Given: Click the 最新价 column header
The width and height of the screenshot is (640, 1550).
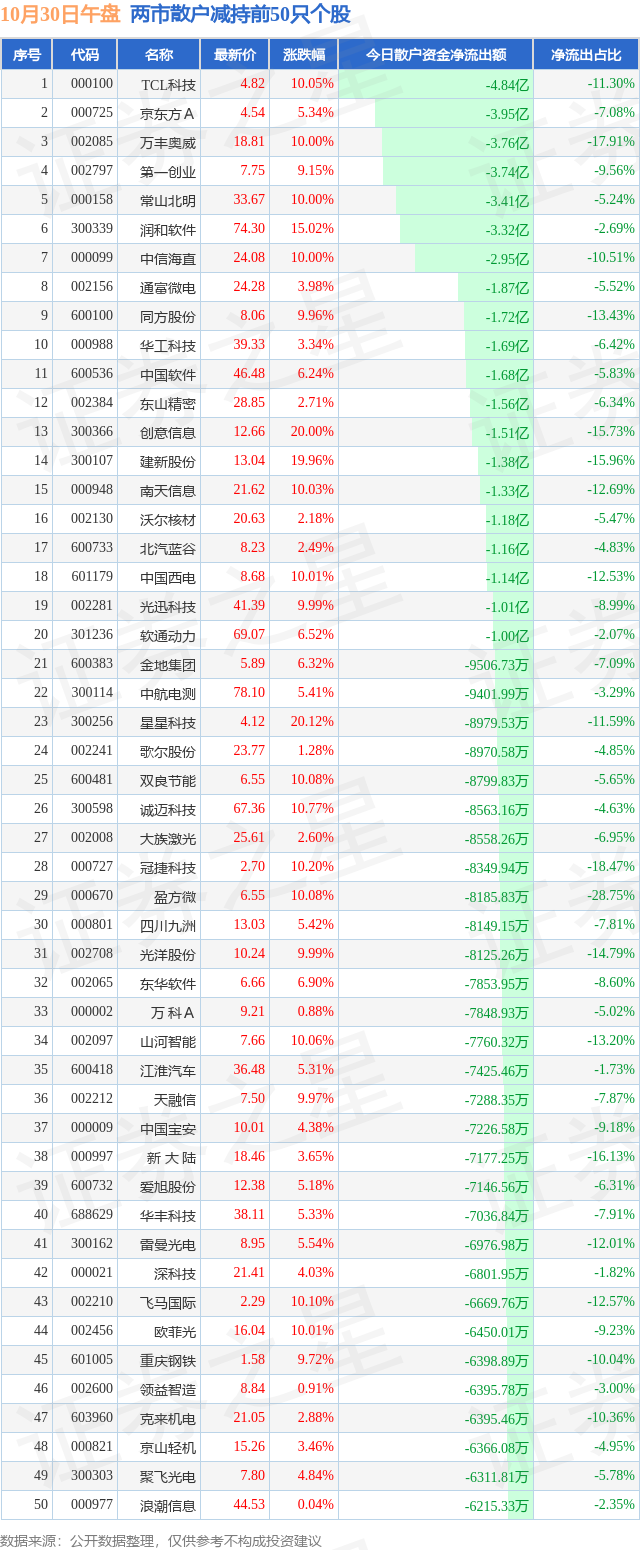Looking at the screenshot, I should (235, 55).
